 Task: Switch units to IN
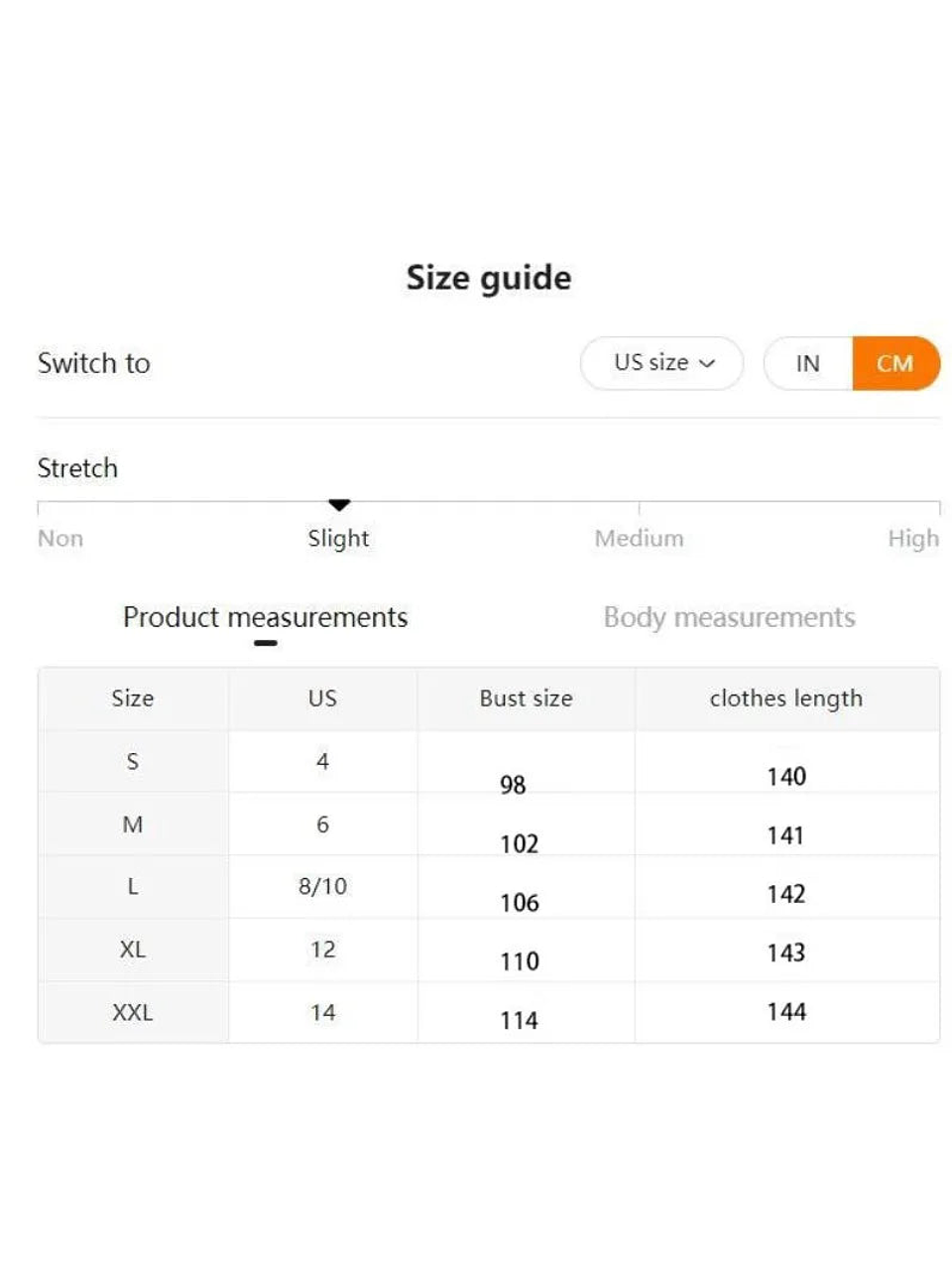[x=808, y=364]
